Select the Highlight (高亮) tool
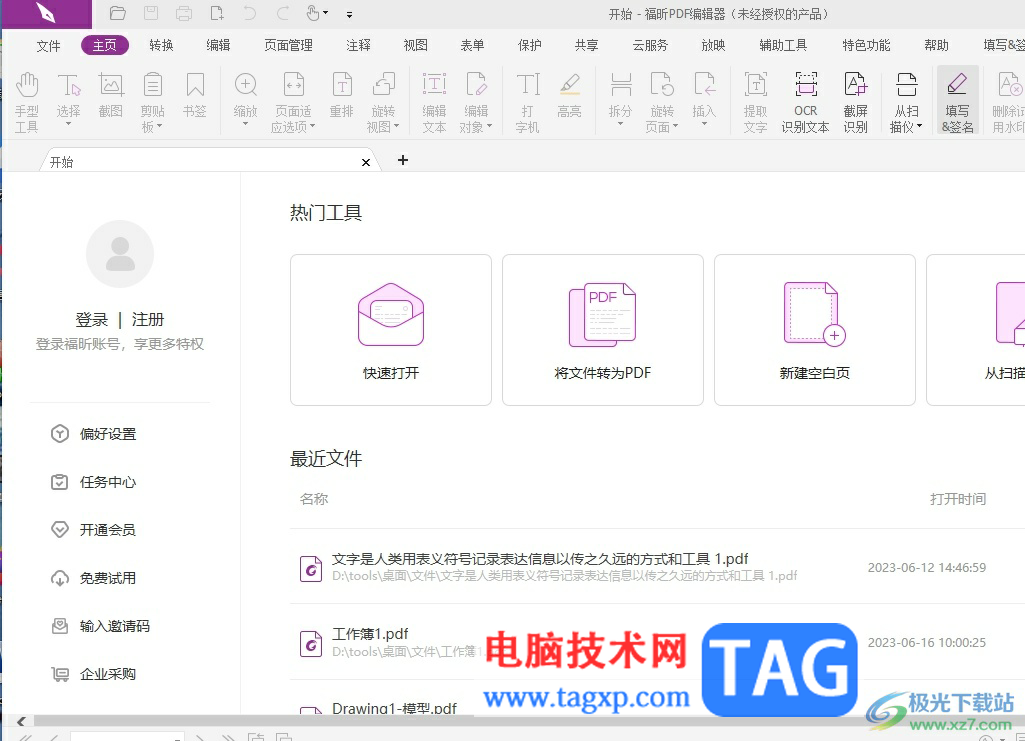 569,95
